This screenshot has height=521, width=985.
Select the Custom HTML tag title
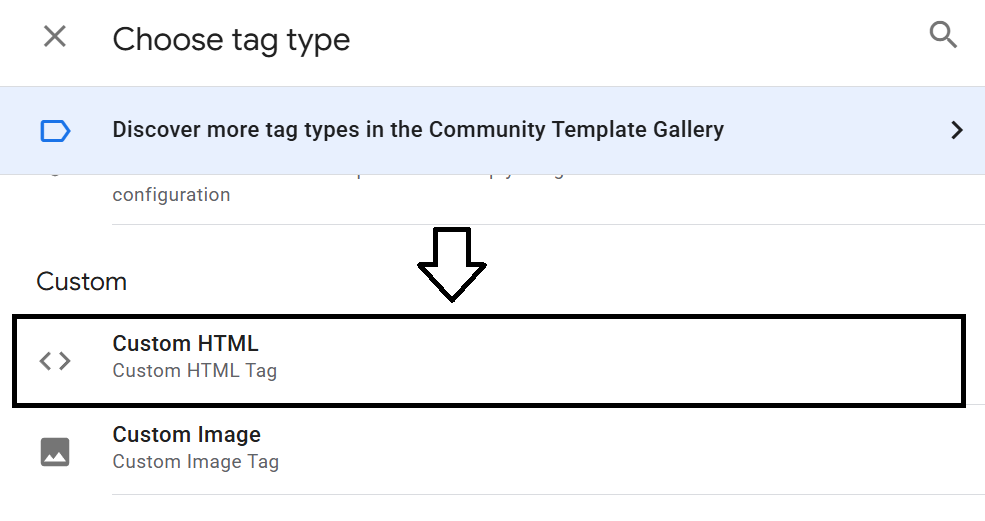185,344
